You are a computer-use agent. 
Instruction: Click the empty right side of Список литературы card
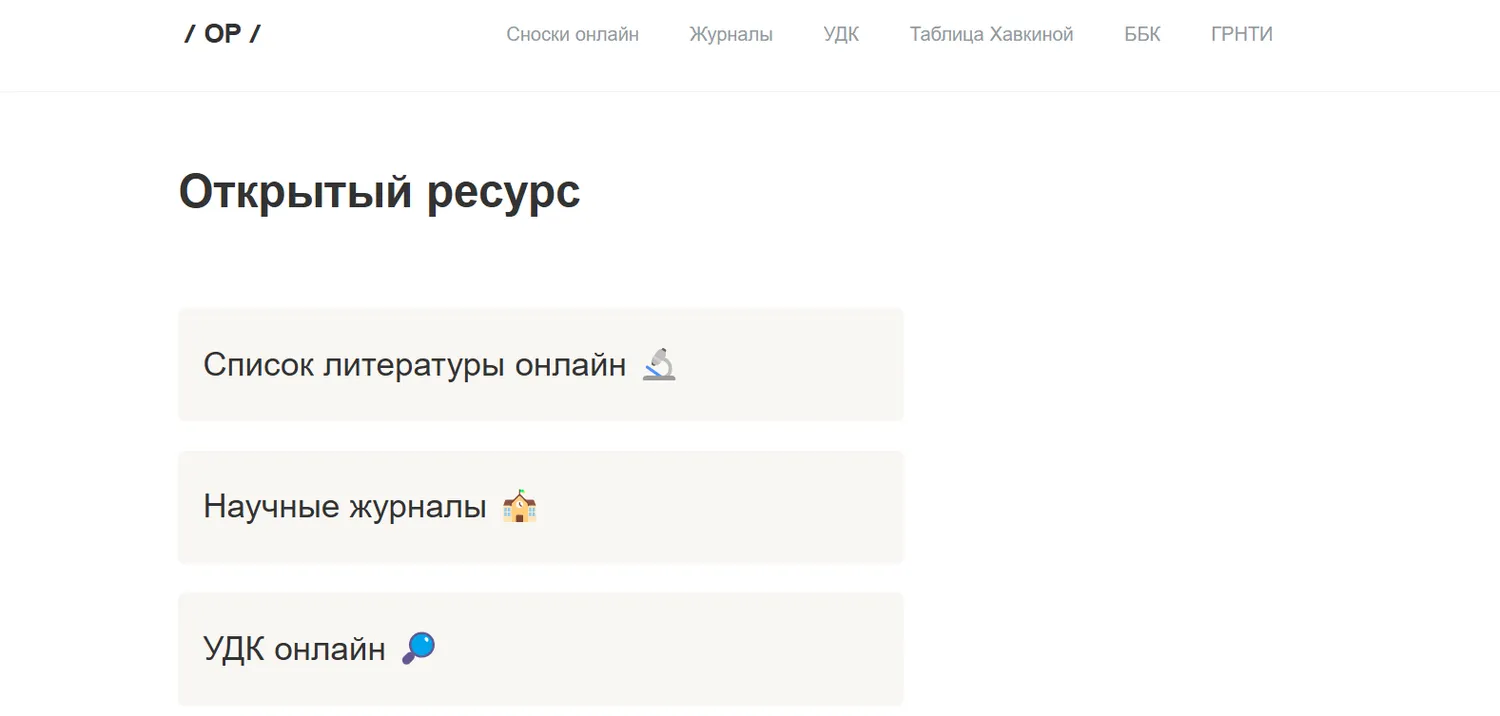[800, 365]
